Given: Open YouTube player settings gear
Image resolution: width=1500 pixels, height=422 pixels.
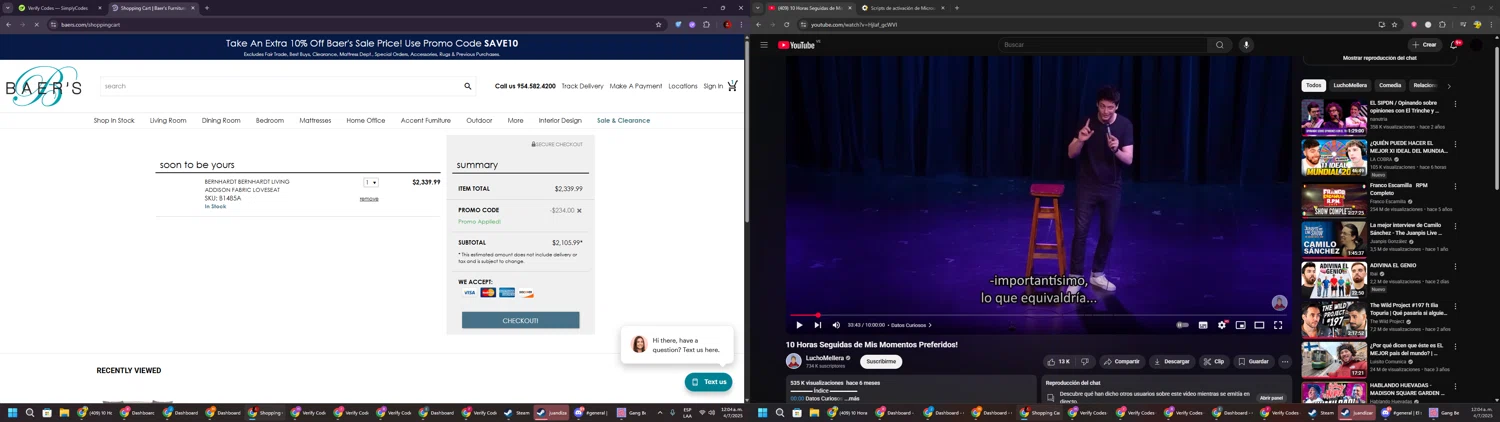Looking at the screenshot, I should (x=1221, y=325).
